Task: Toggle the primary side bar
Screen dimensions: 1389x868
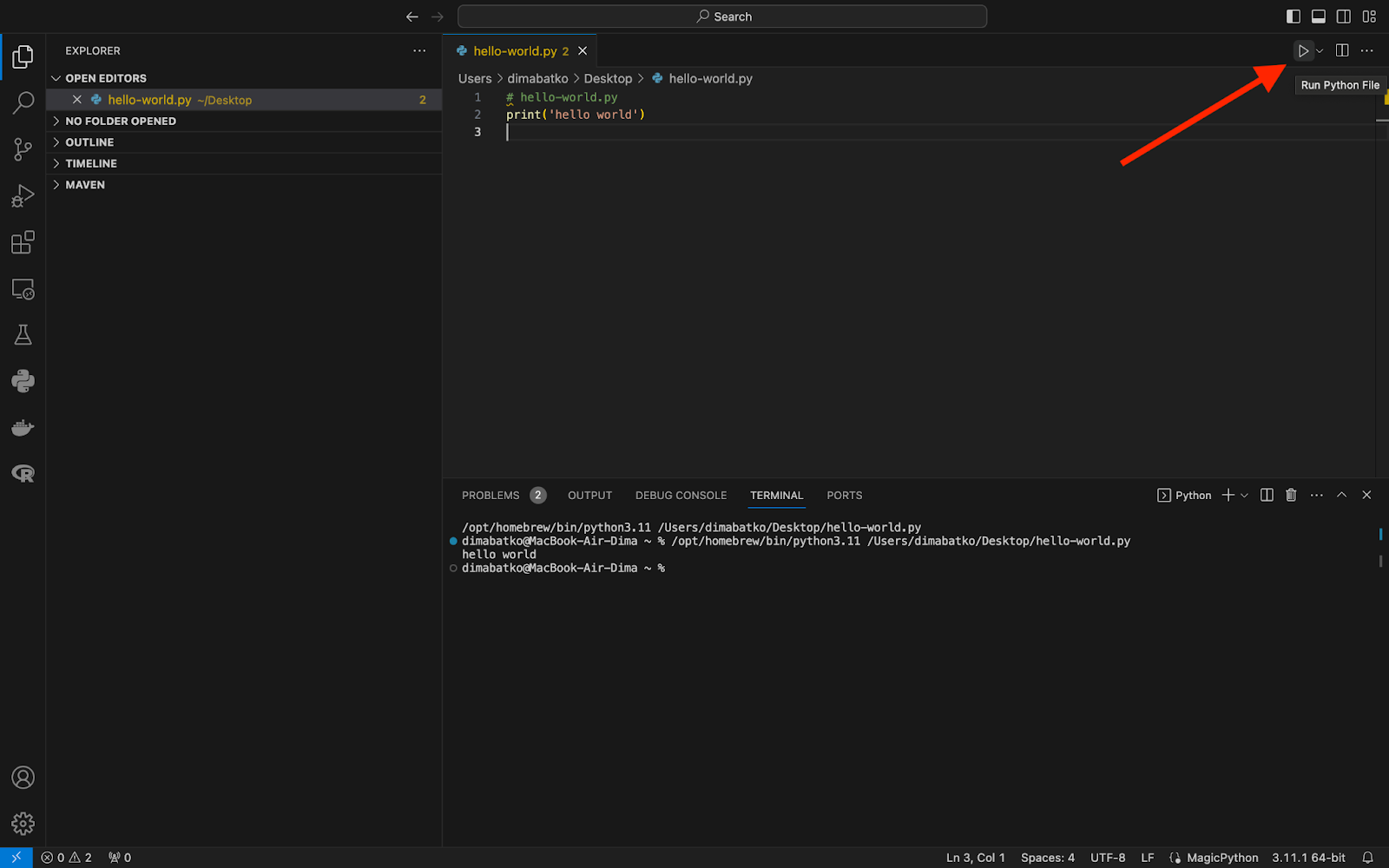Action: click(1294, 16)
